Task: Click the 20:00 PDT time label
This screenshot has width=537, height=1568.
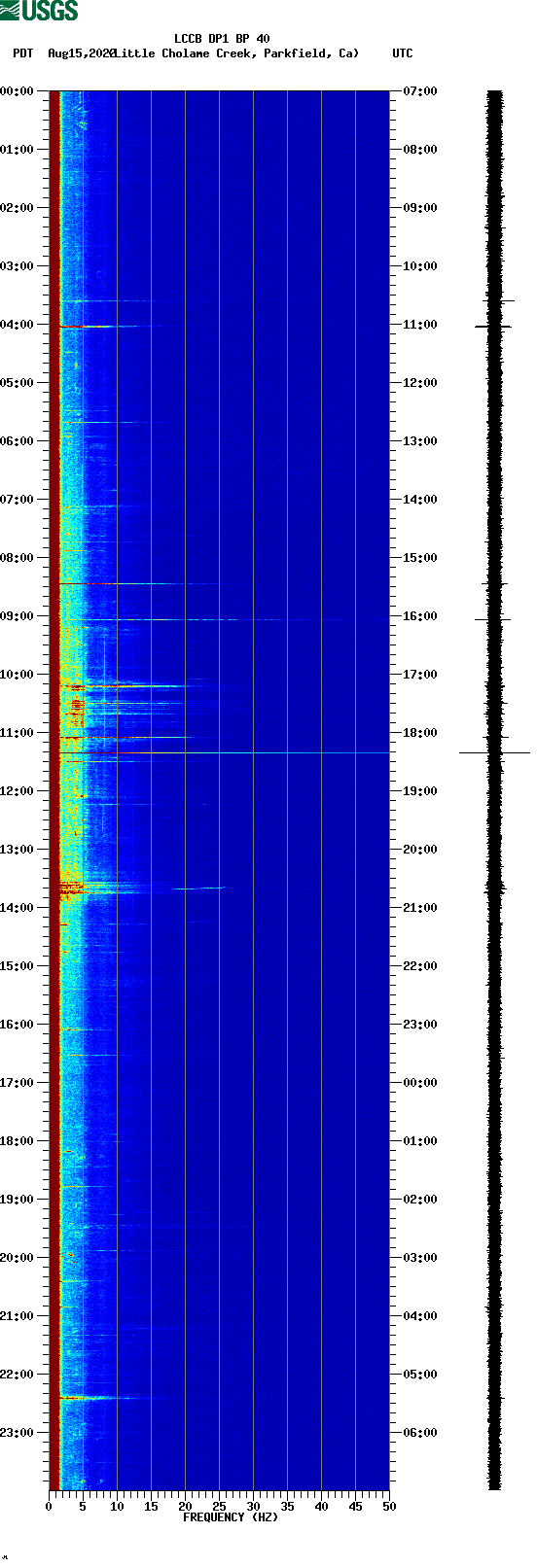Action: [18, 1258]
